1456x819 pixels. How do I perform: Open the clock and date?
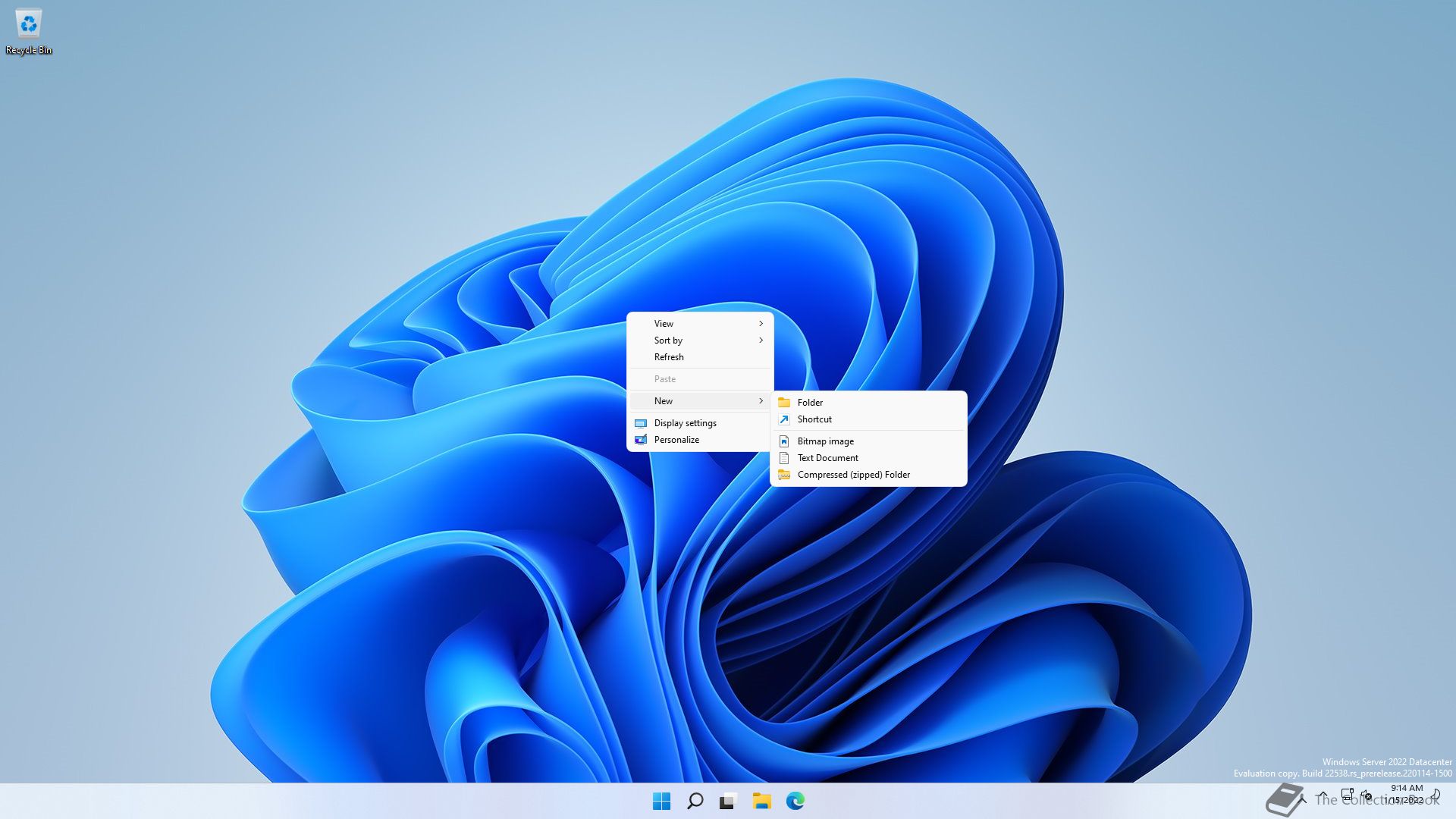point(1404,794)
